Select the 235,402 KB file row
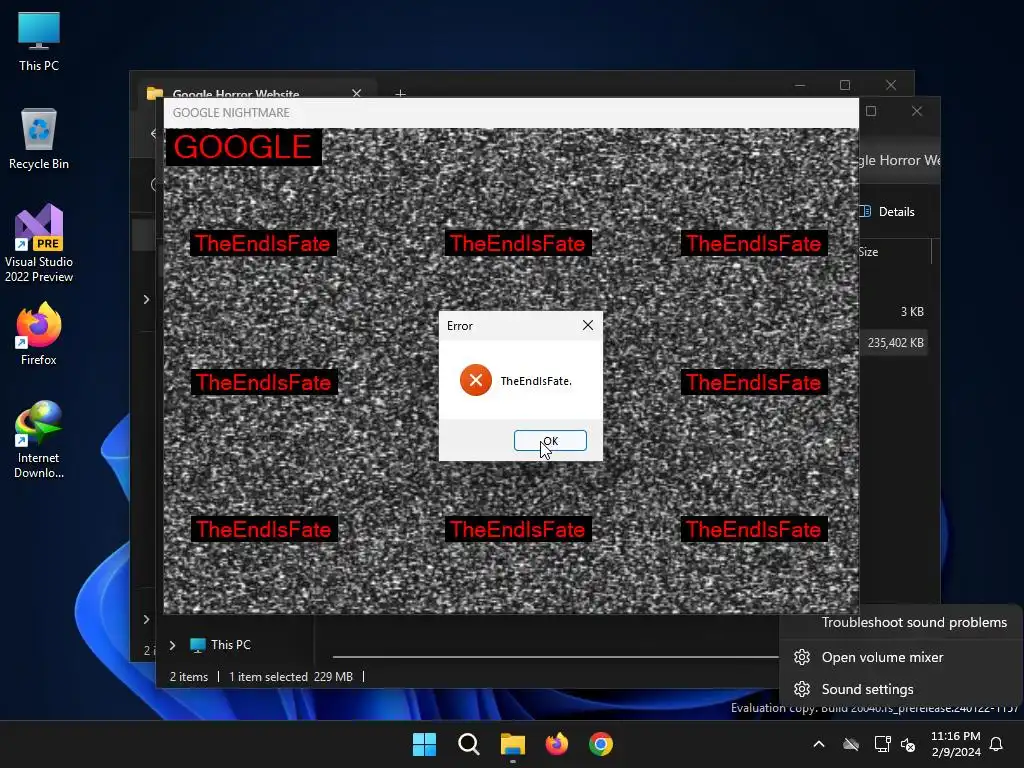 tap(893, 342)
